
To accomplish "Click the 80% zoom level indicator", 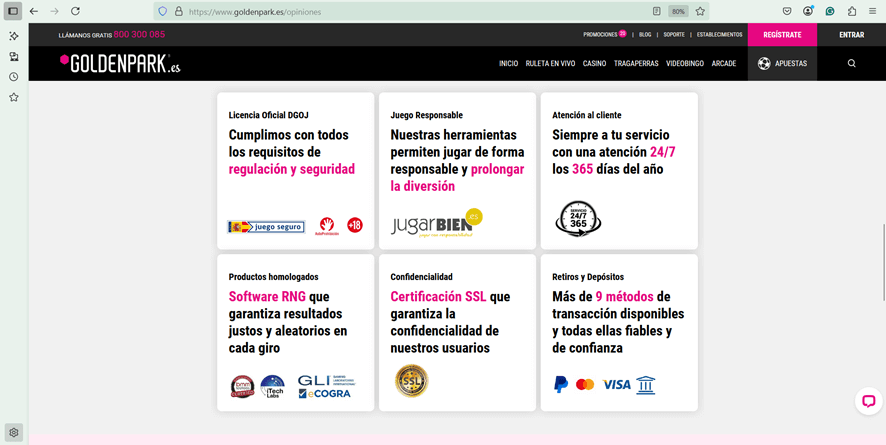I will 678,11.
